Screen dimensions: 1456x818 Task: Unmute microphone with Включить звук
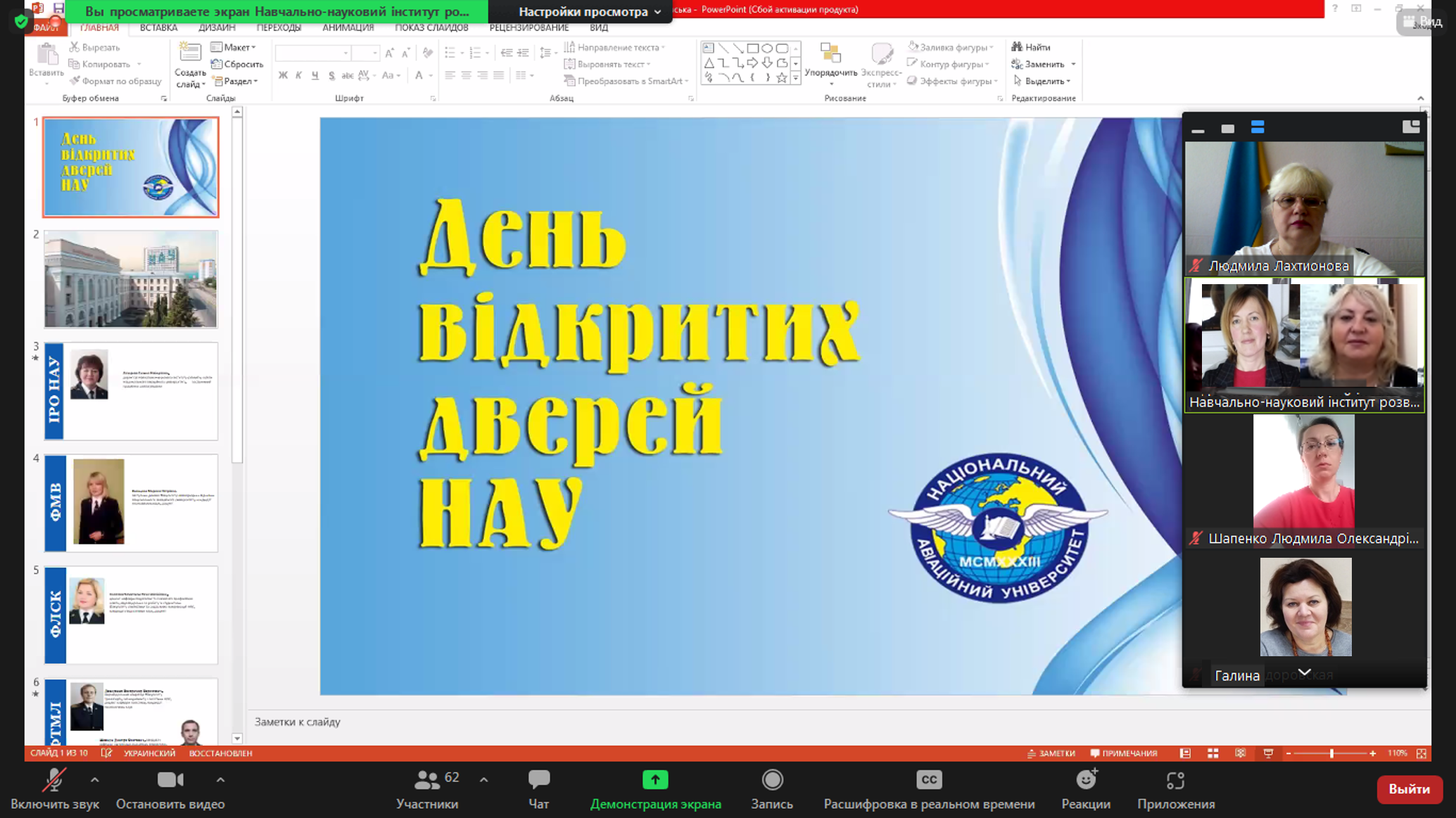pyautogui.click(x=54, y=788)
